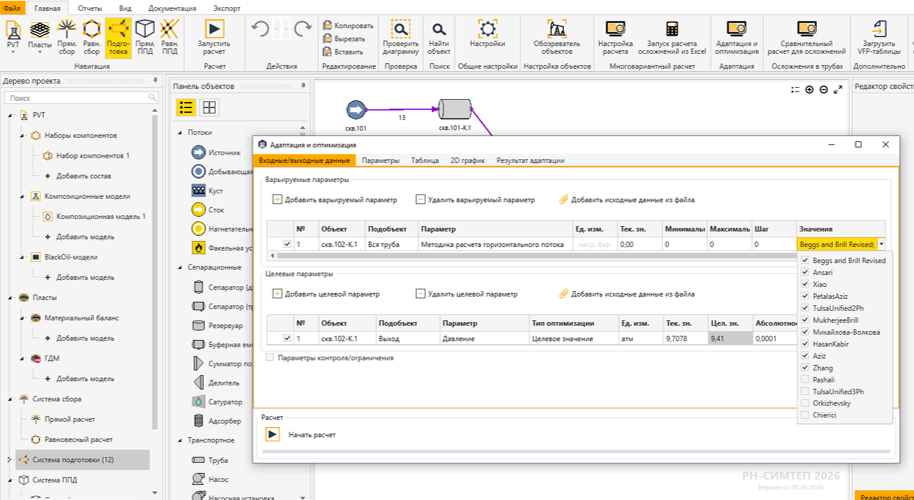Viewport: 914px width, 500px height.
Task: Click Запуск расчета осложнений из Excel
Action: [672, 36]
